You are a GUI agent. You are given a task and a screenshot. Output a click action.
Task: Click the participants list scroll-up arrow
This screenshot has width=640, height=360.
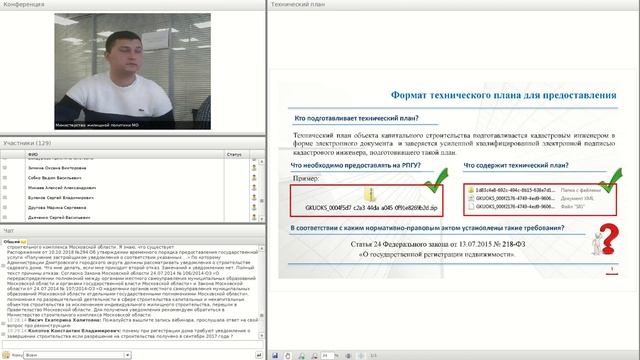262,162
